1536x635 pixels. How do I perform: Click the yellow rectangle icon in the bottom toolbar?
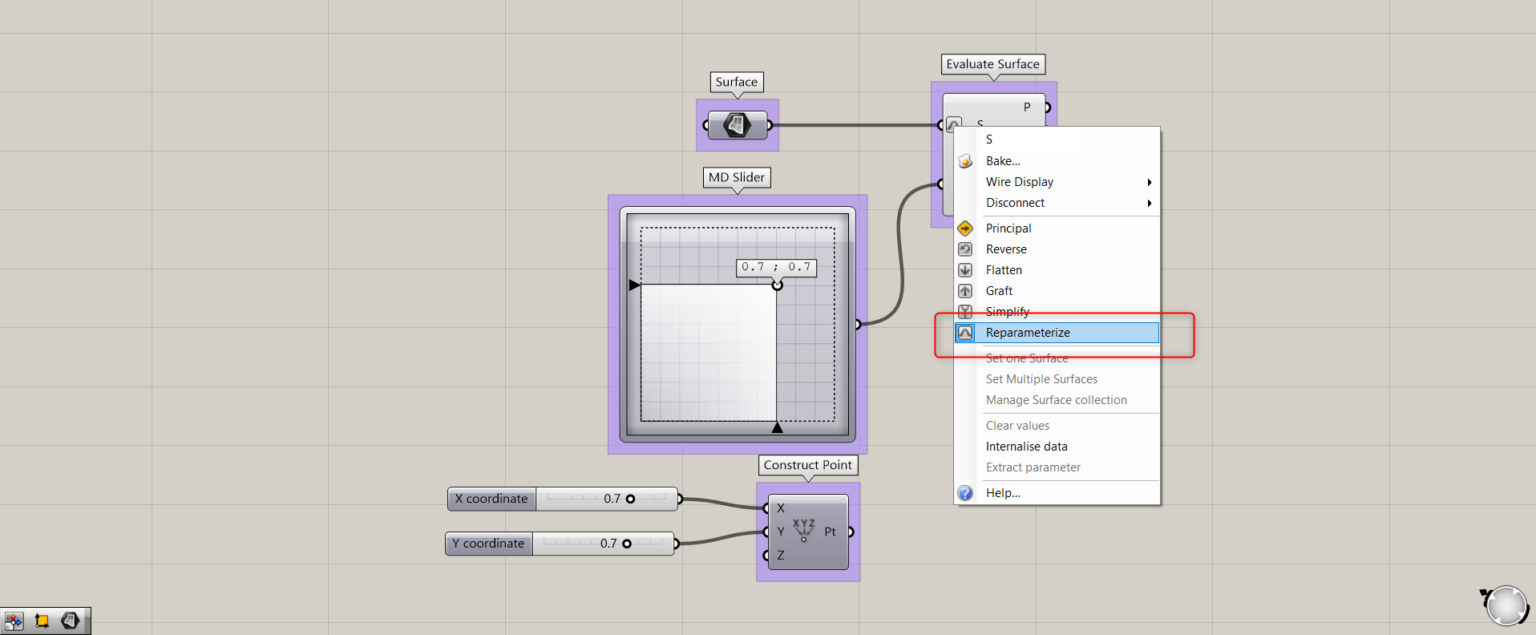tap(40, 620)
